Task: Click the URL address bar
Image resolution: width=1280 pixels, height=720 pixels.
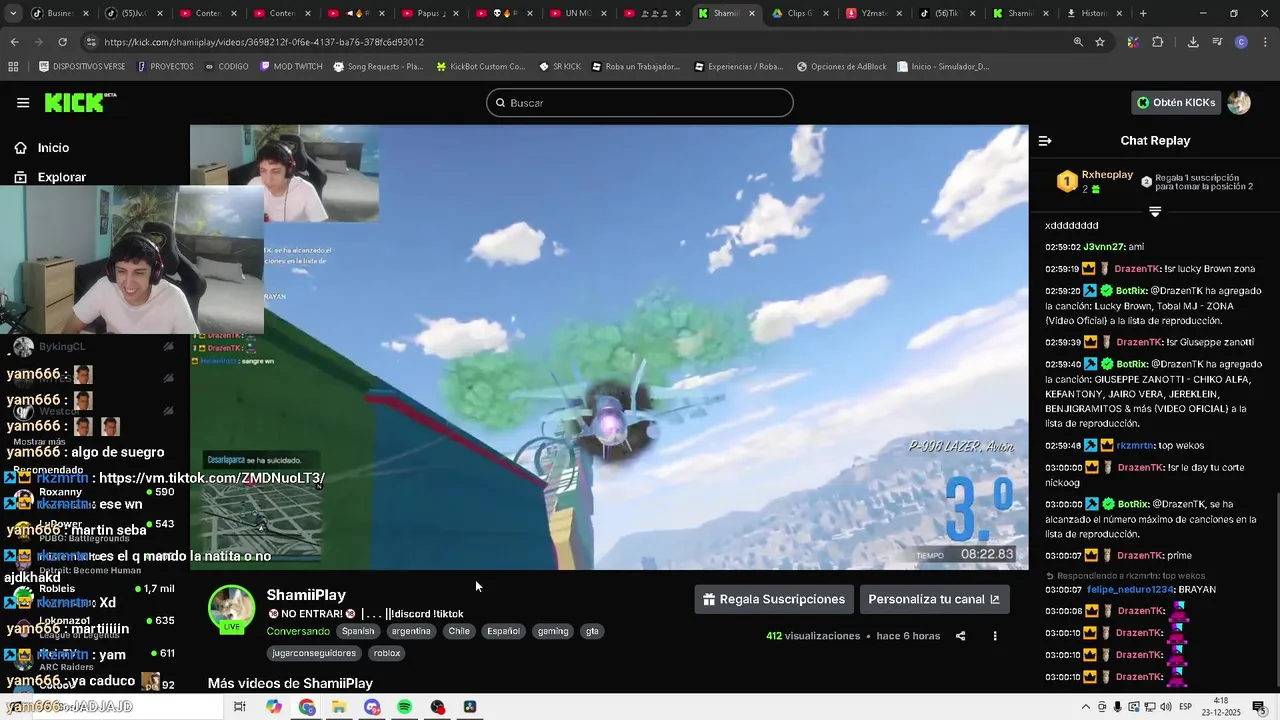Action: pos(580,42)
